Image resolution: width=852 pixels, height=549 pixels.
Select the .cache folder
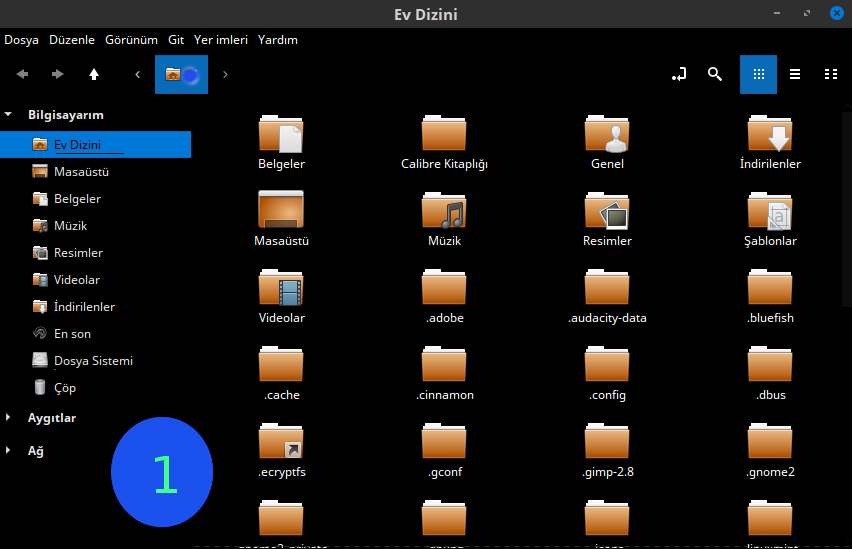point(281,365)
